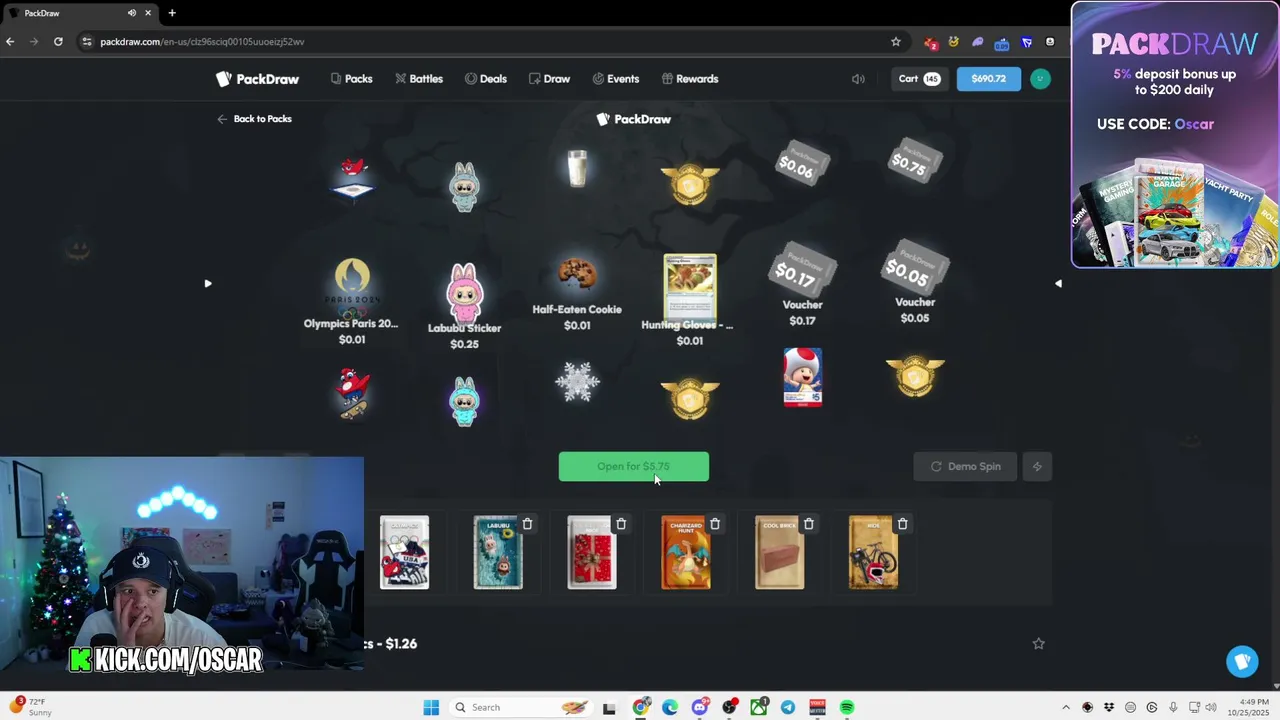Click Open for $5.75 button
The height and width of the screenshot is (720, 1280).
click(633, 466)
